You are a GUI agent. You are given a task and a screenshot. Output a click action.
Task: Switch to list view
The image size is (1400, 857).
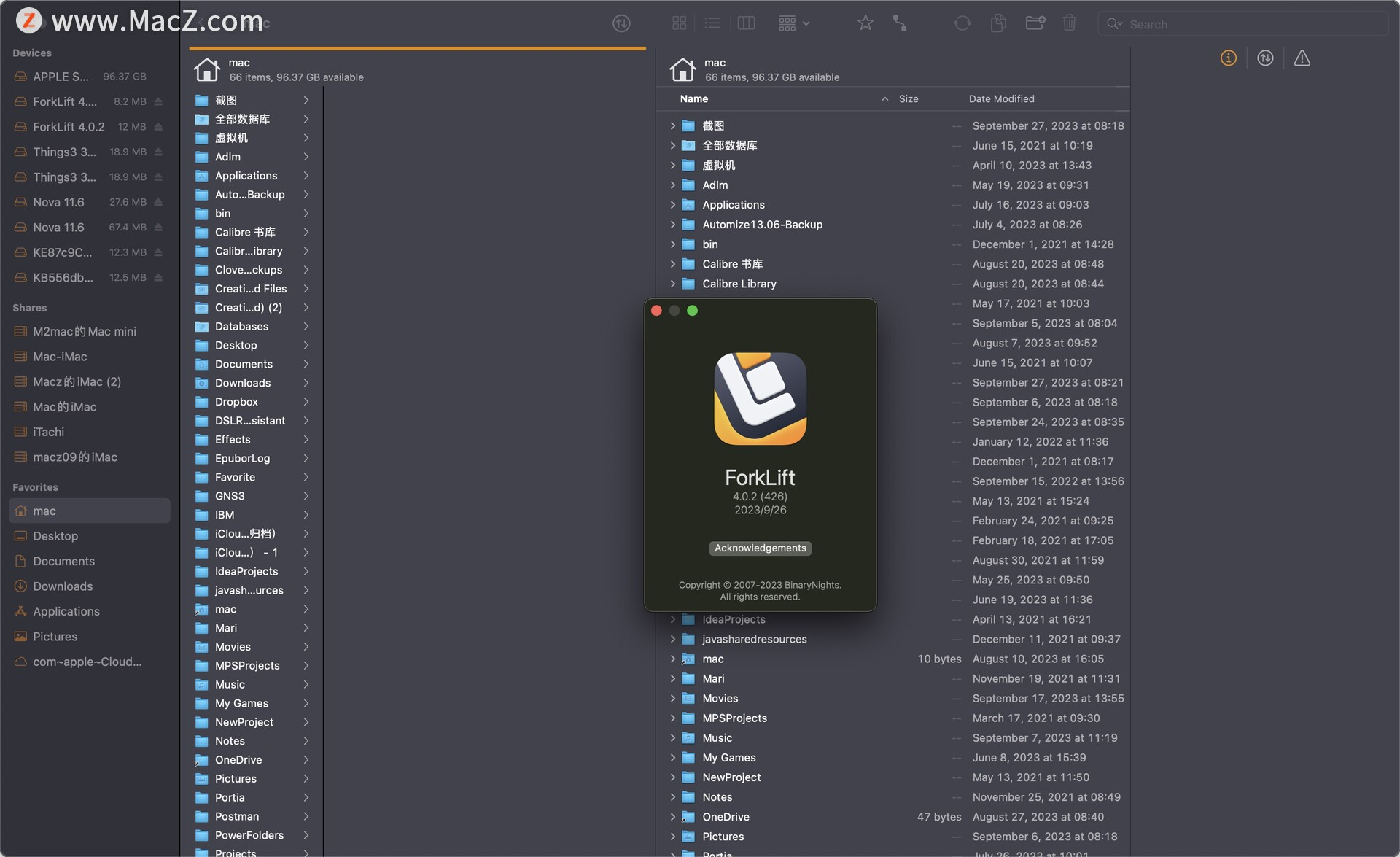[x=712, y=23]
